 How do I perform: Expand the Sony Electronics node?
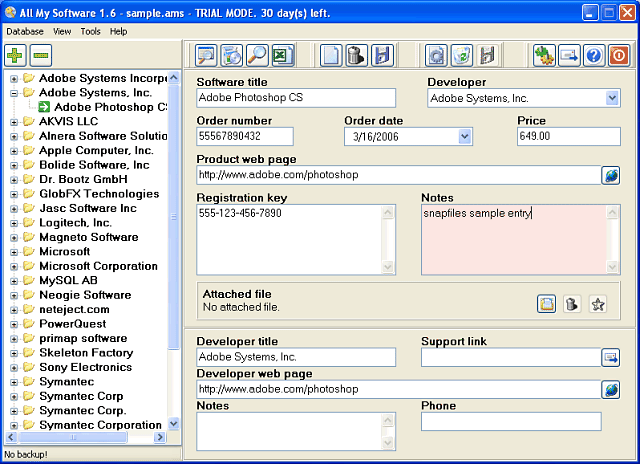click(14, 368)
